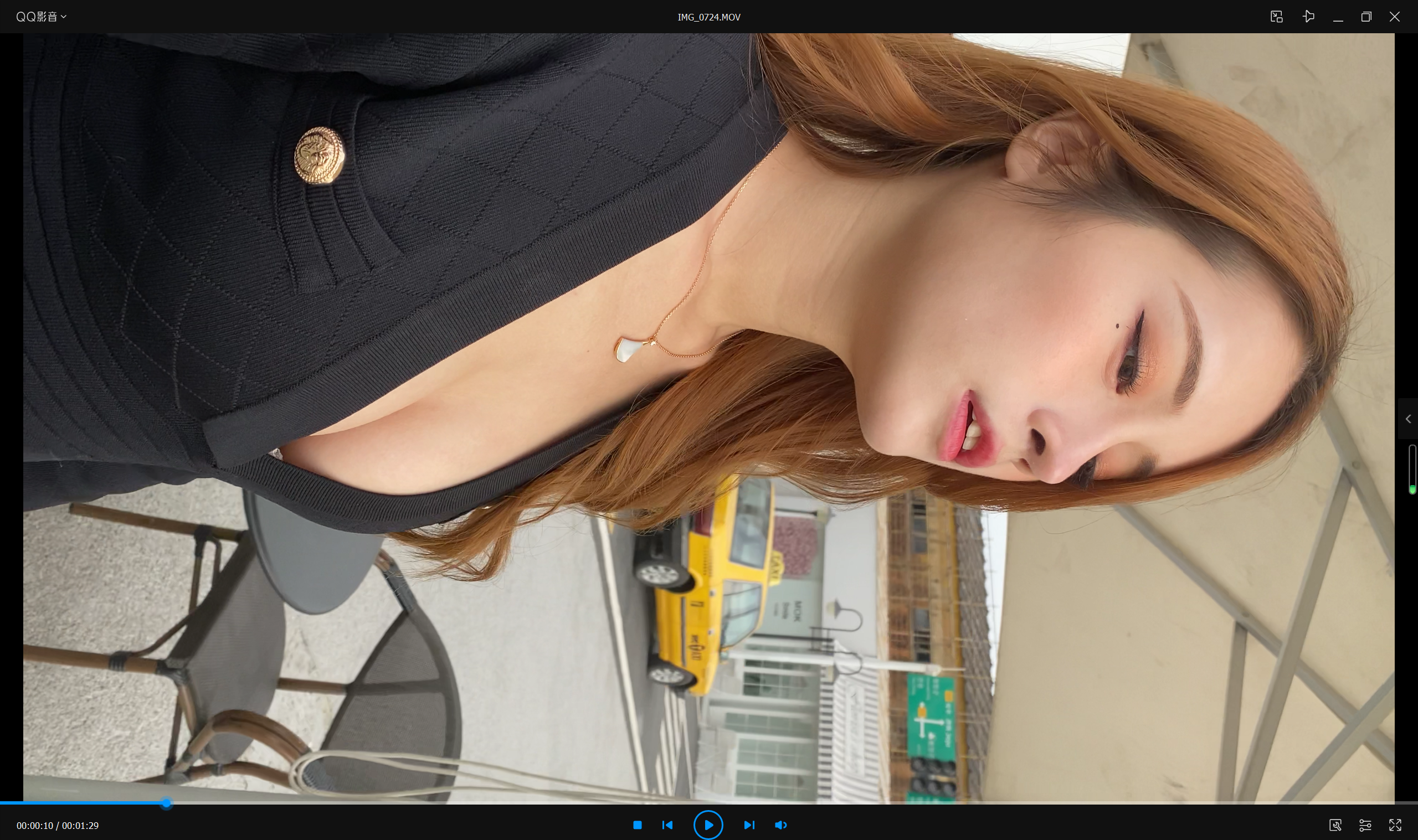Expand the side playlist panel arrow
The height and width of the screenshot is (840, 1418).
1408,419
